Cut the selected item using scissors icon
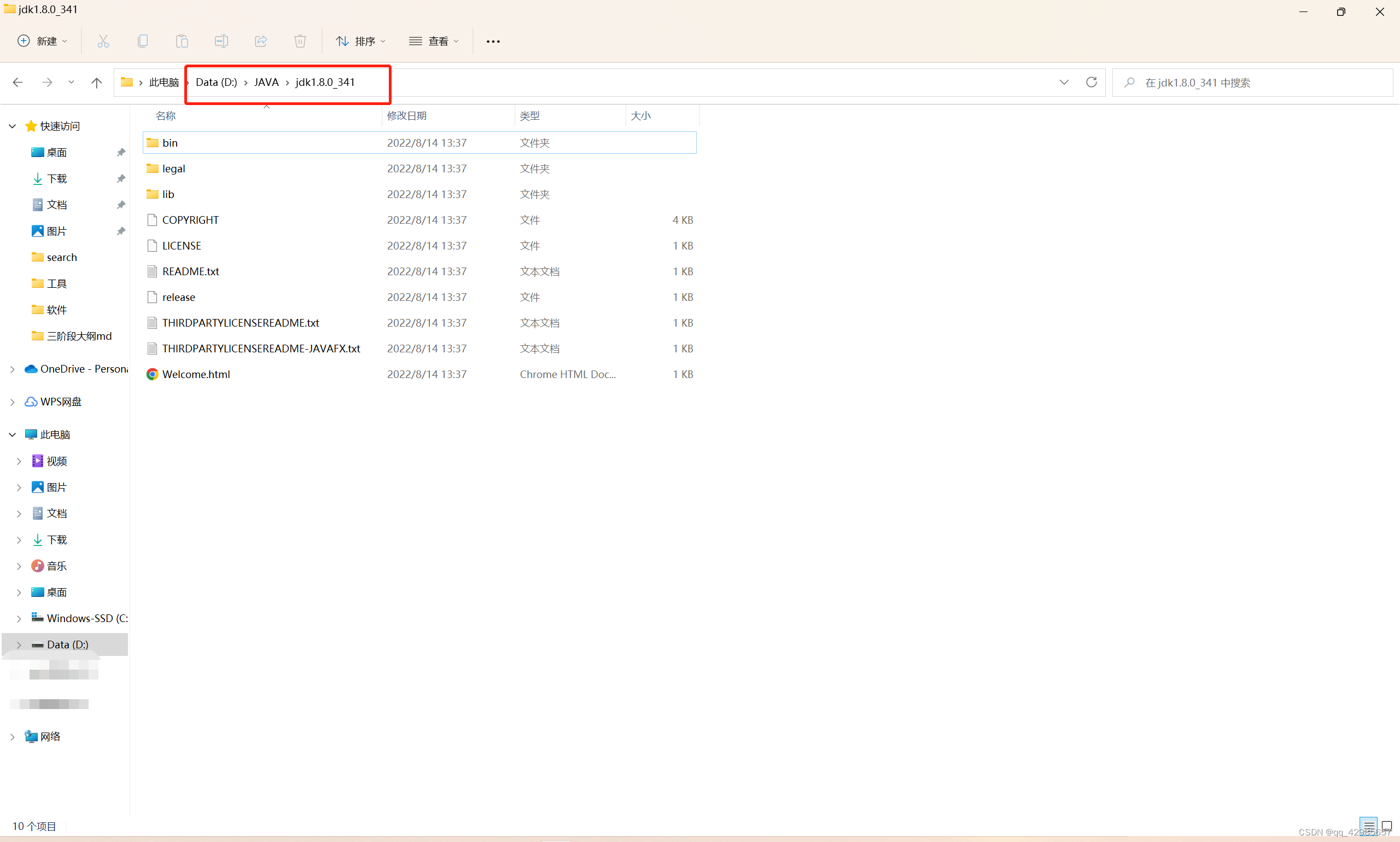1400x842 pixels. click(x=103, y=41)
